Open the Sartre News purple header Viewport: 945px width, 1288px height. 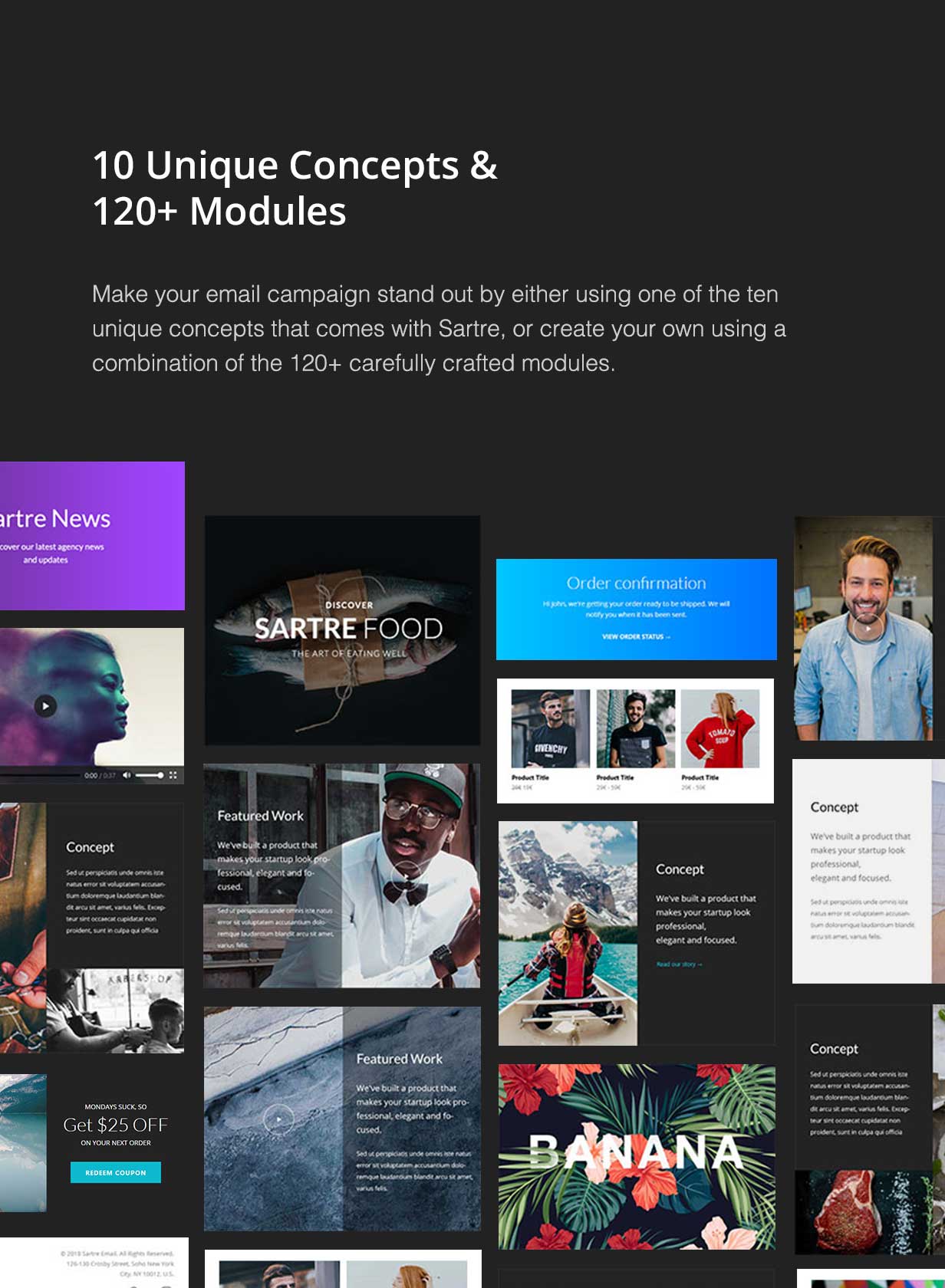point(92,536)
